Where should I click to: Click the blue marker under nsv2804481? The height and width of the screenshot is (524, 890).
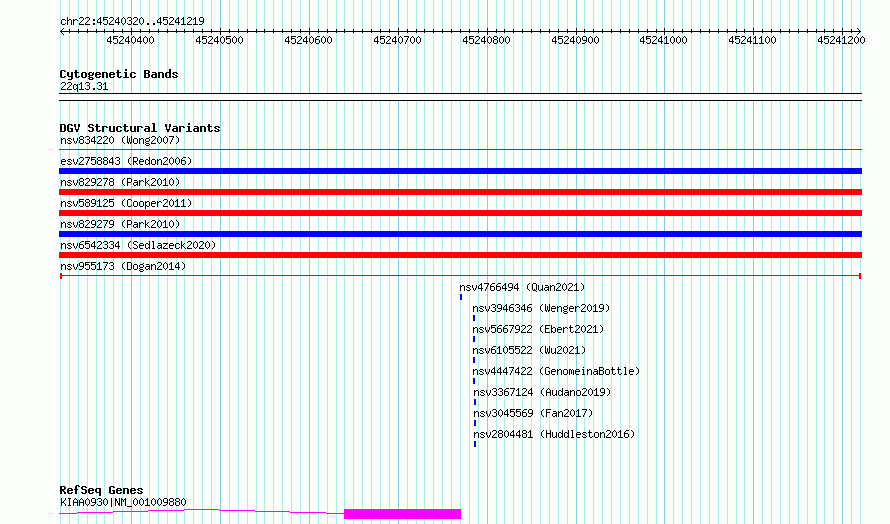[475, 444]
